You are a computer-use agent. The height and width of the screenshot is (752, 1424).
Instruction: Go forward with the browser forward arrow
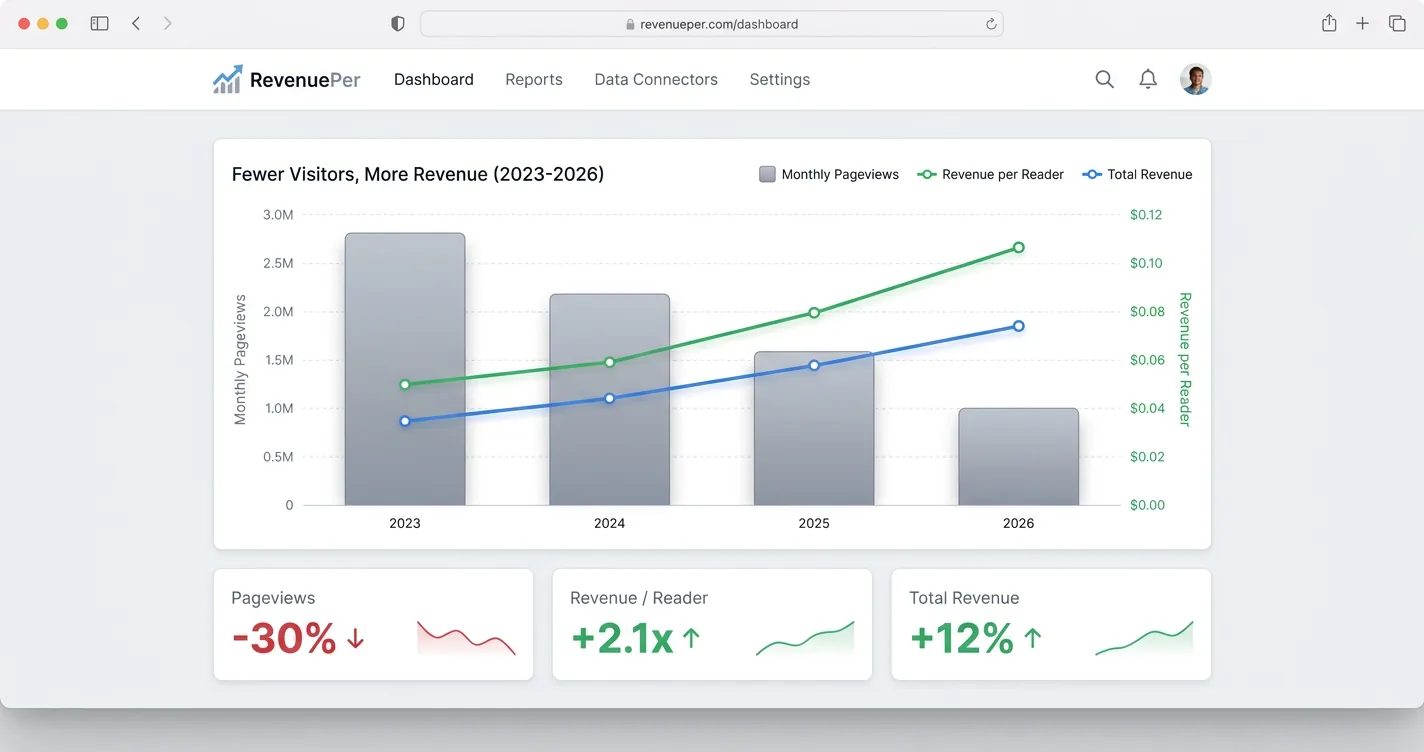(167, 23)
